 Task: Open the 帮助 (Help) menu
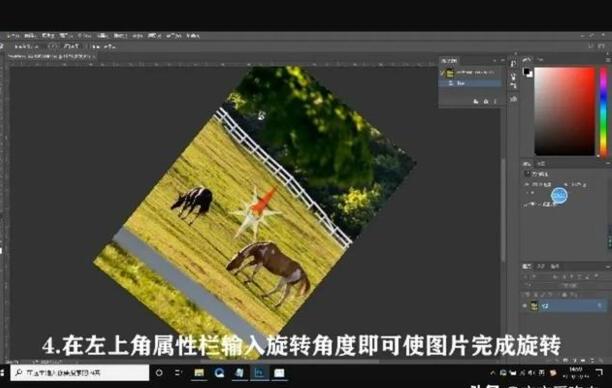[192, 36]
